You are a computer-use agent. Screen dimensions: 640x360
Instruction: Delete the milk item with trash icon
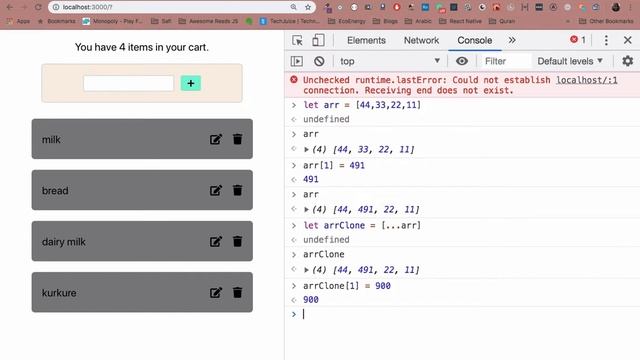(x=237, y=139)
